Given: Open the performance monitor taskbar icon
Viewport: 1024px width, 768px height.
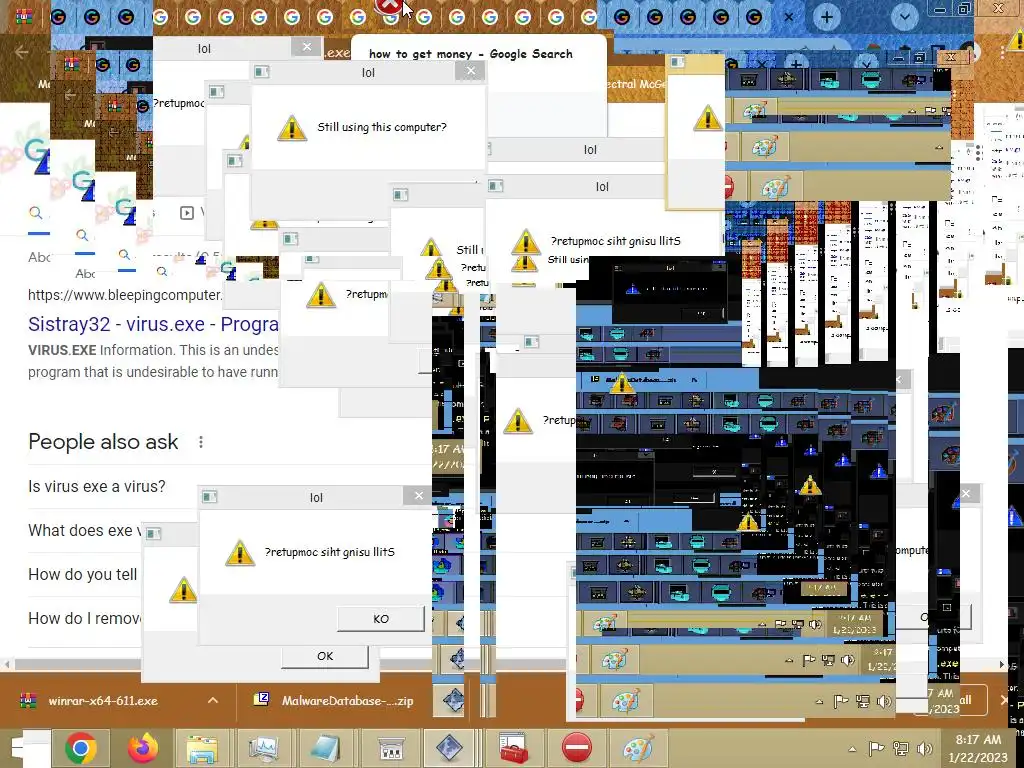Looking at the screenshot, I should click(263, 748).
